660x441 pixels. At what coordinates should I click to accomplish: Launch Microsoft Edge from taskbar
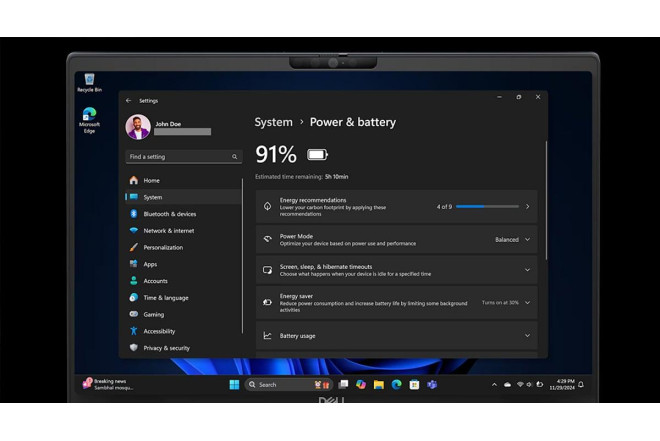coord(396,384)
